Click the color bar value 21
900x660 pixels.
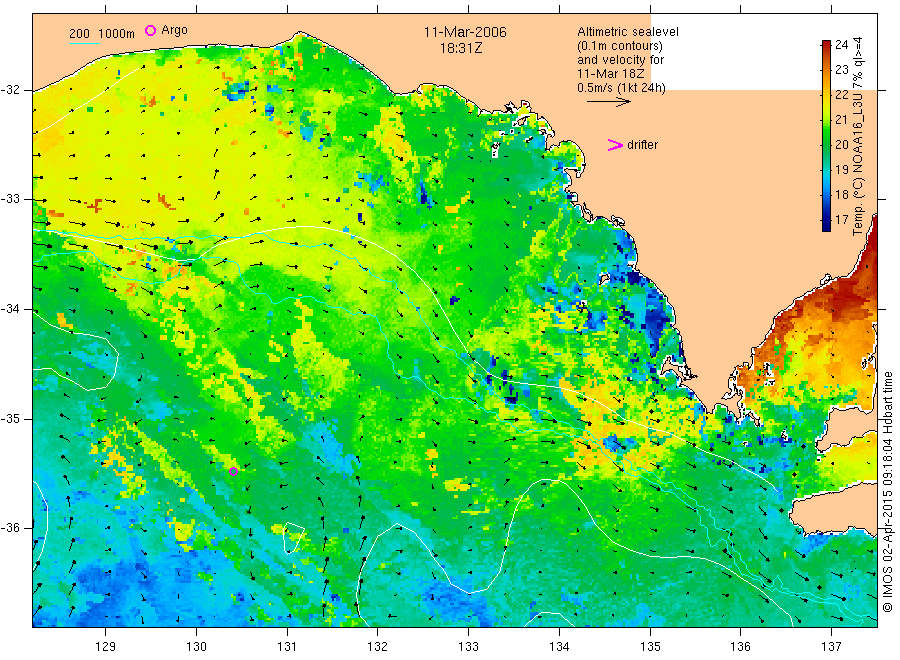click(x=841, y=120)
